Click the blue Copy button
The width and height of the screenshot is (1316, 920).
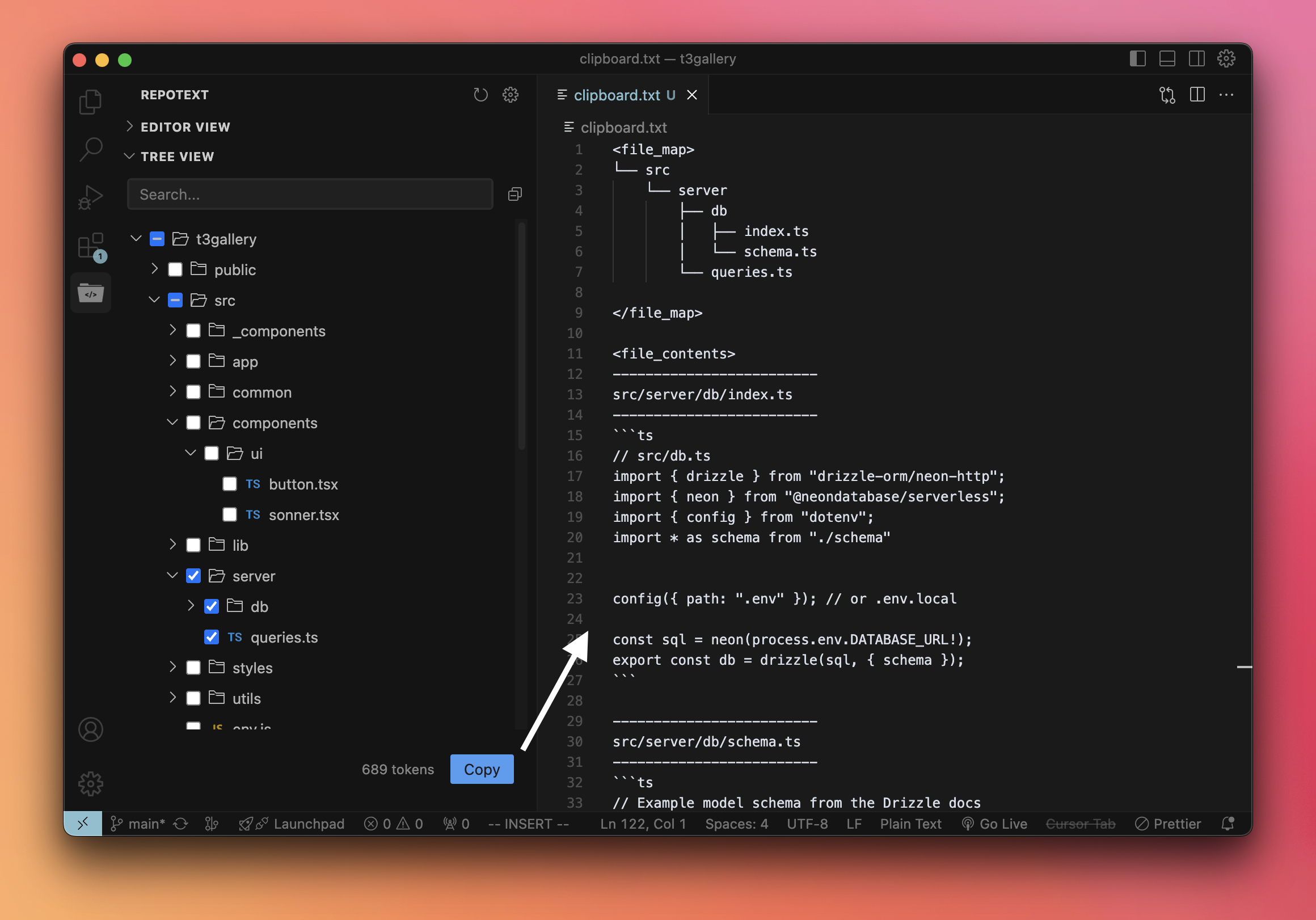(482, 769)
